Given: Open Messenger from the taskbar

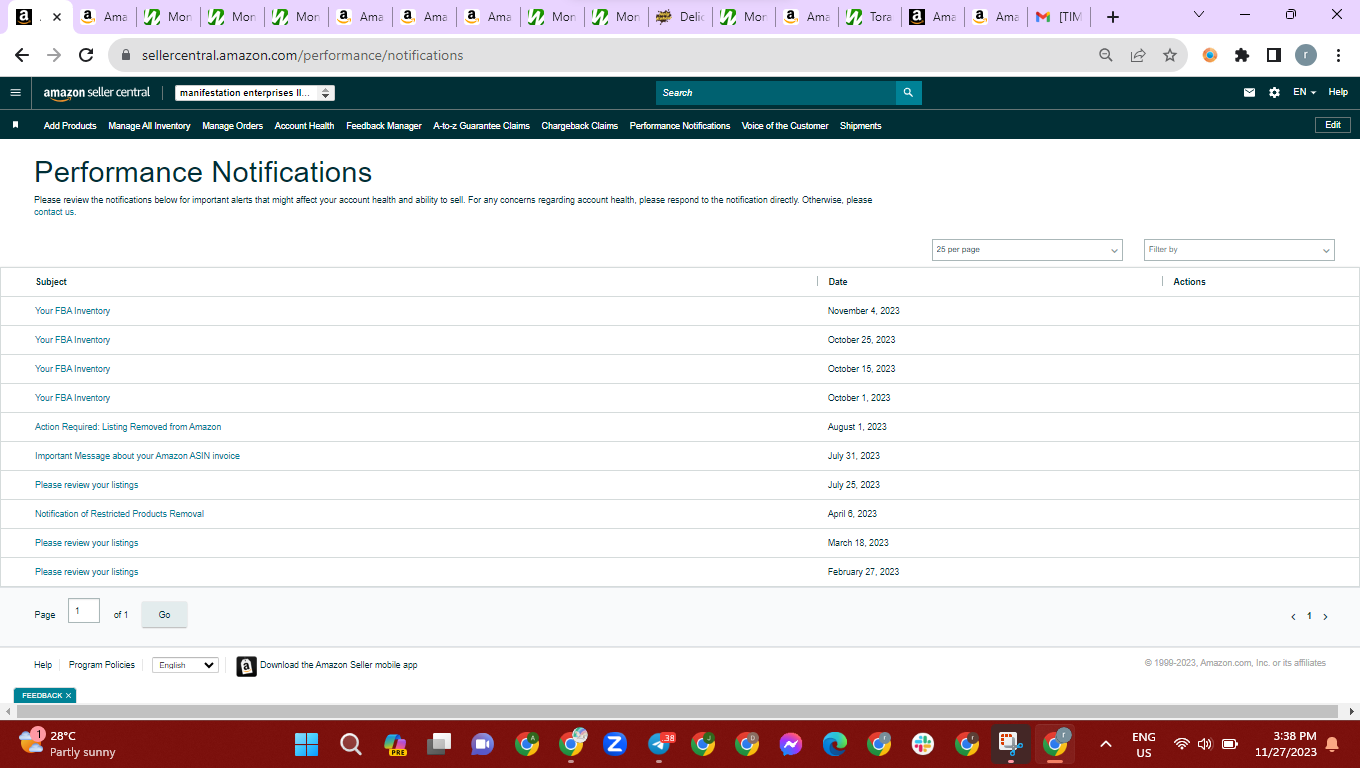Looking at the screenshot, I should (791, 744).
